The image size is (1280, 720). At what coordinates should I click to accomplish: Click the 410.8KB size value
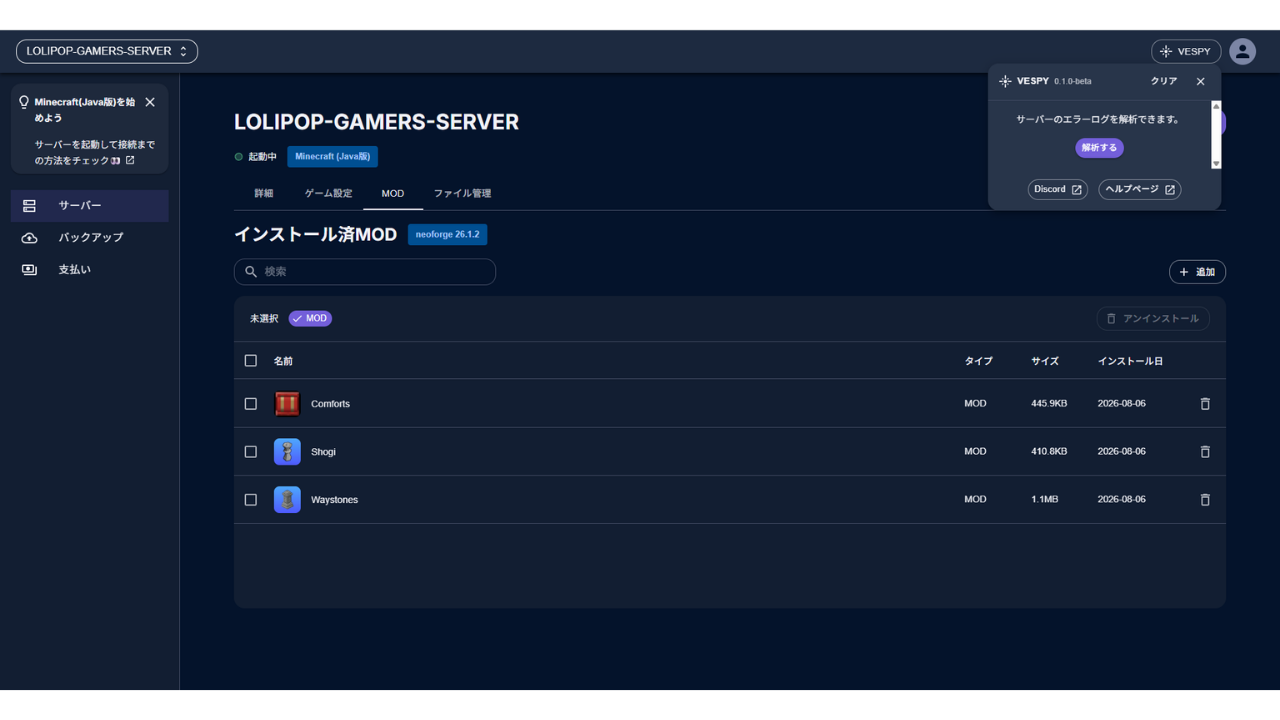1049,452
